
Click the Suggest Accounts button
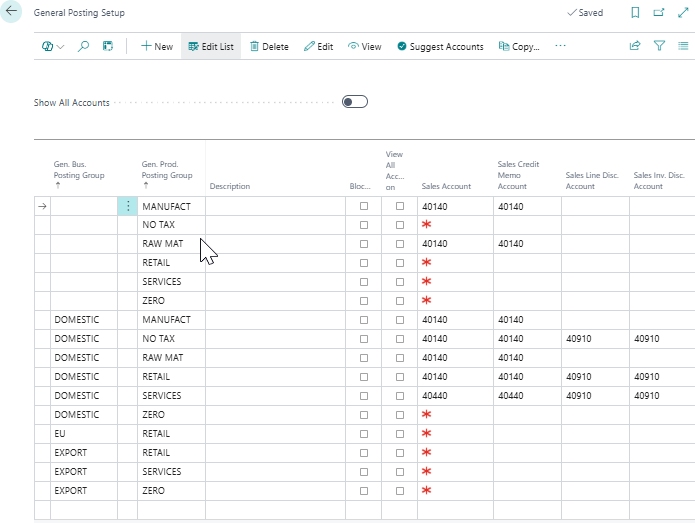(440, 46)
